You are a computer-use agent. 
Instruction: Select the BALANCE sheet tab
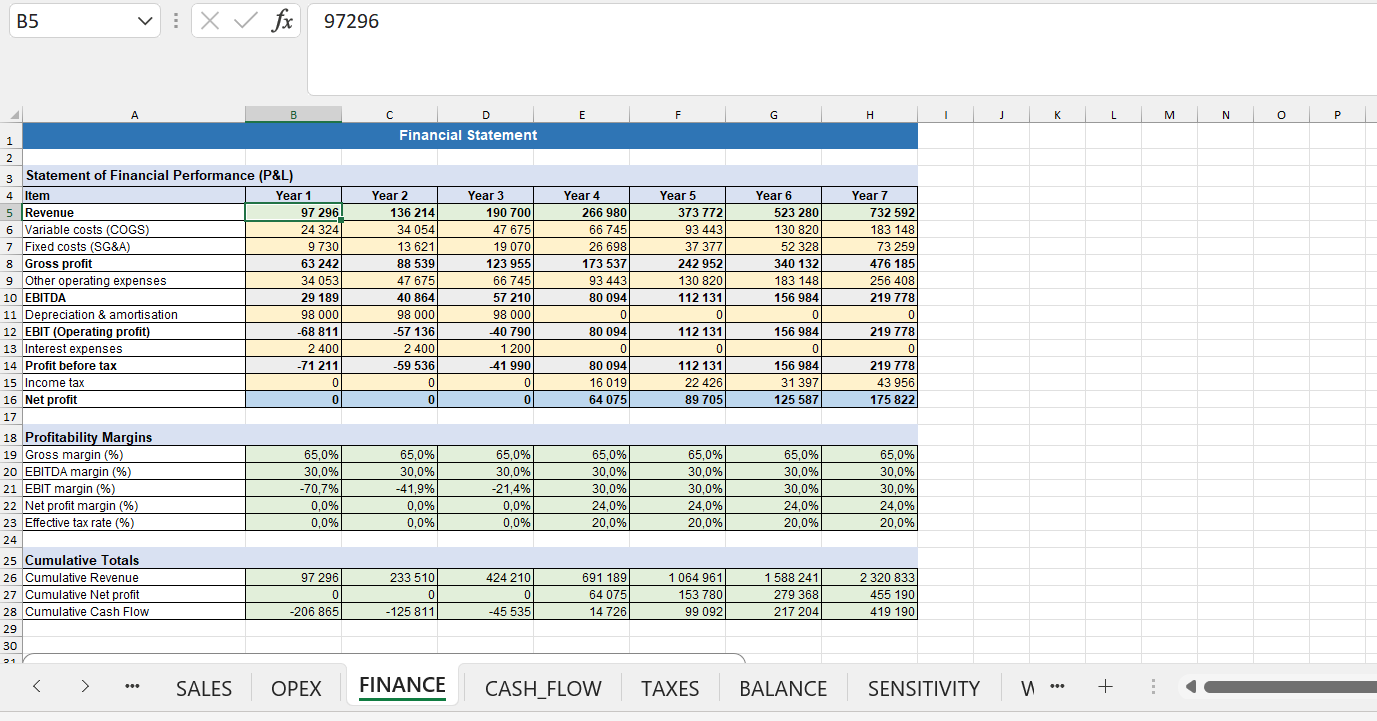tap(783, 688)
